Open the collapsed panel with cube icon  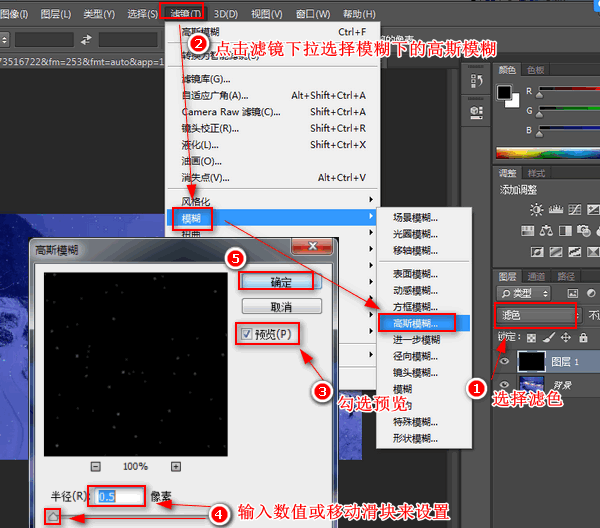point(476,112)
